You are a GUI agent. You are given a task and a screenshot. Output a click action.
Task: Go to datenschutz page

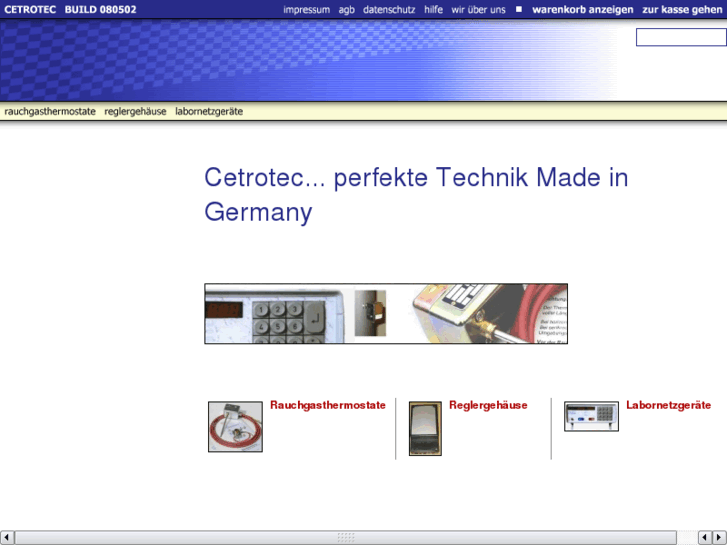point(389,10)
